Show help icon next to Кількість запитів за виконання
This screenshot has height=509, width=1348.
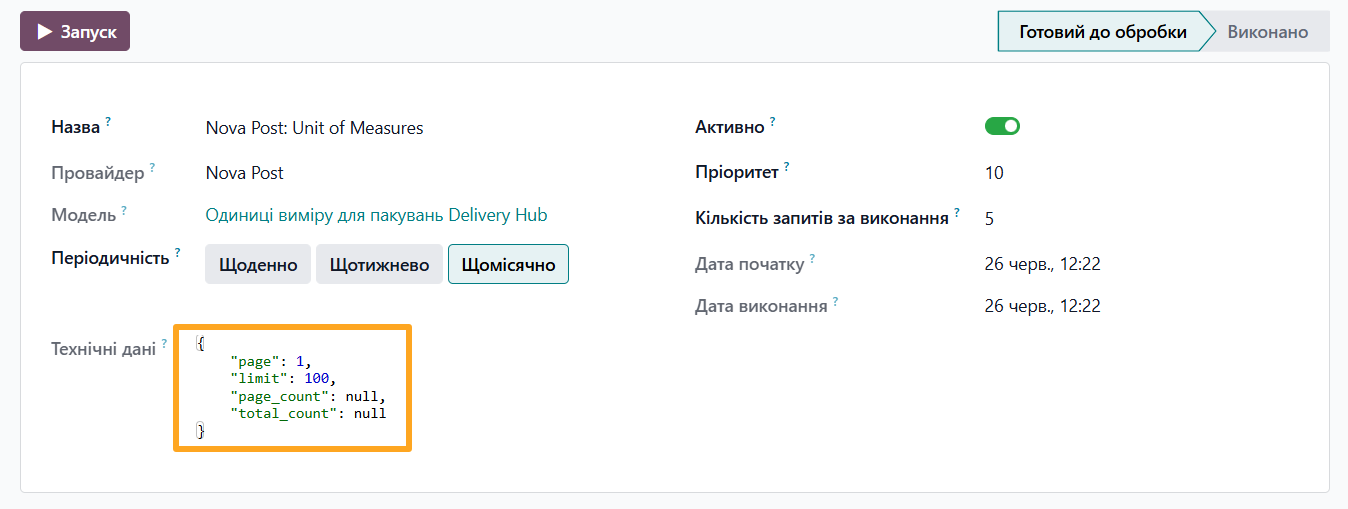click(x=957, y=212)
